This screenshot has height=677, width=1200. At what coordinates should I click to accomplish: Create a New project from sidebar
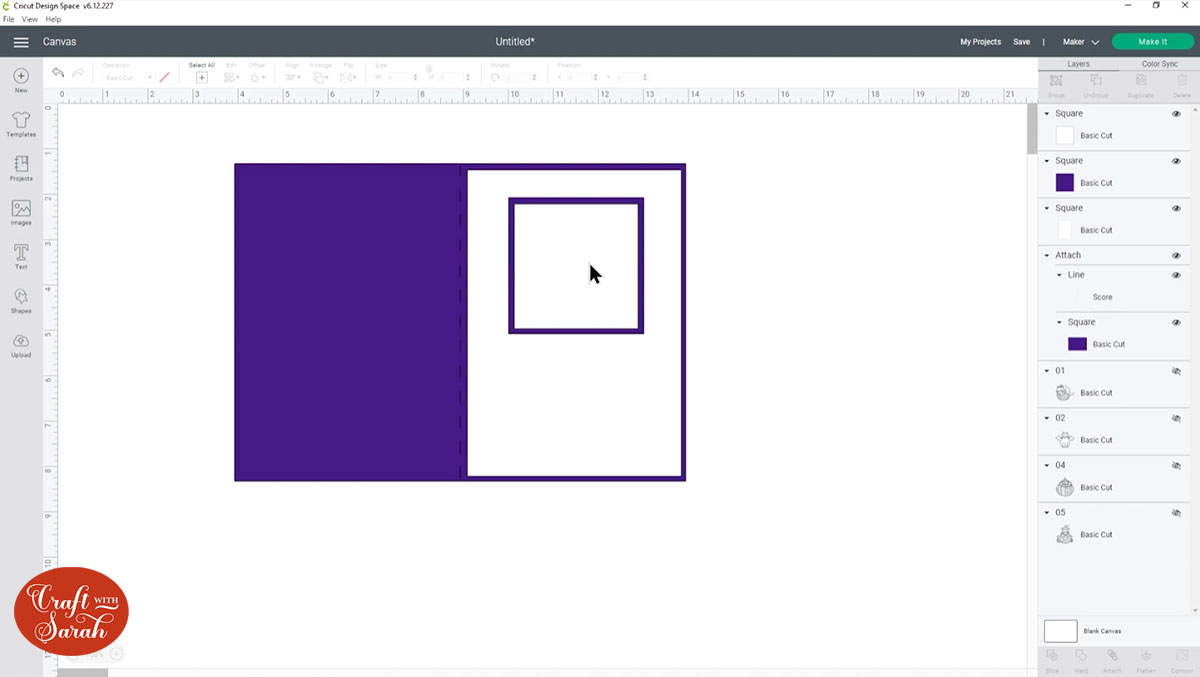[x=21, y=80]
